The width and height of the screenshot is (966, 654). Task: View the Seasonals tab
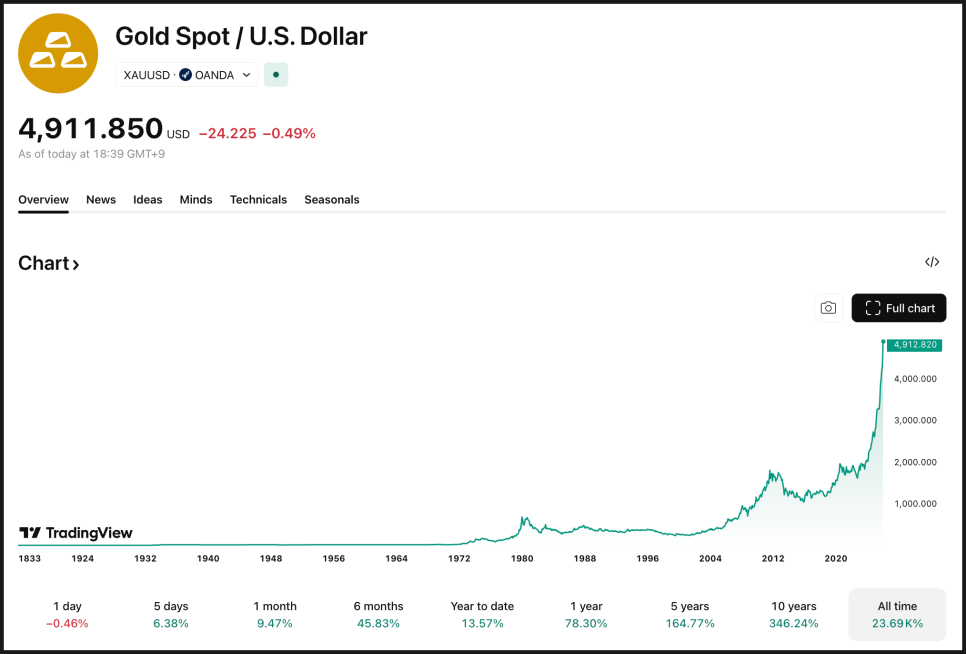[332, 200]
